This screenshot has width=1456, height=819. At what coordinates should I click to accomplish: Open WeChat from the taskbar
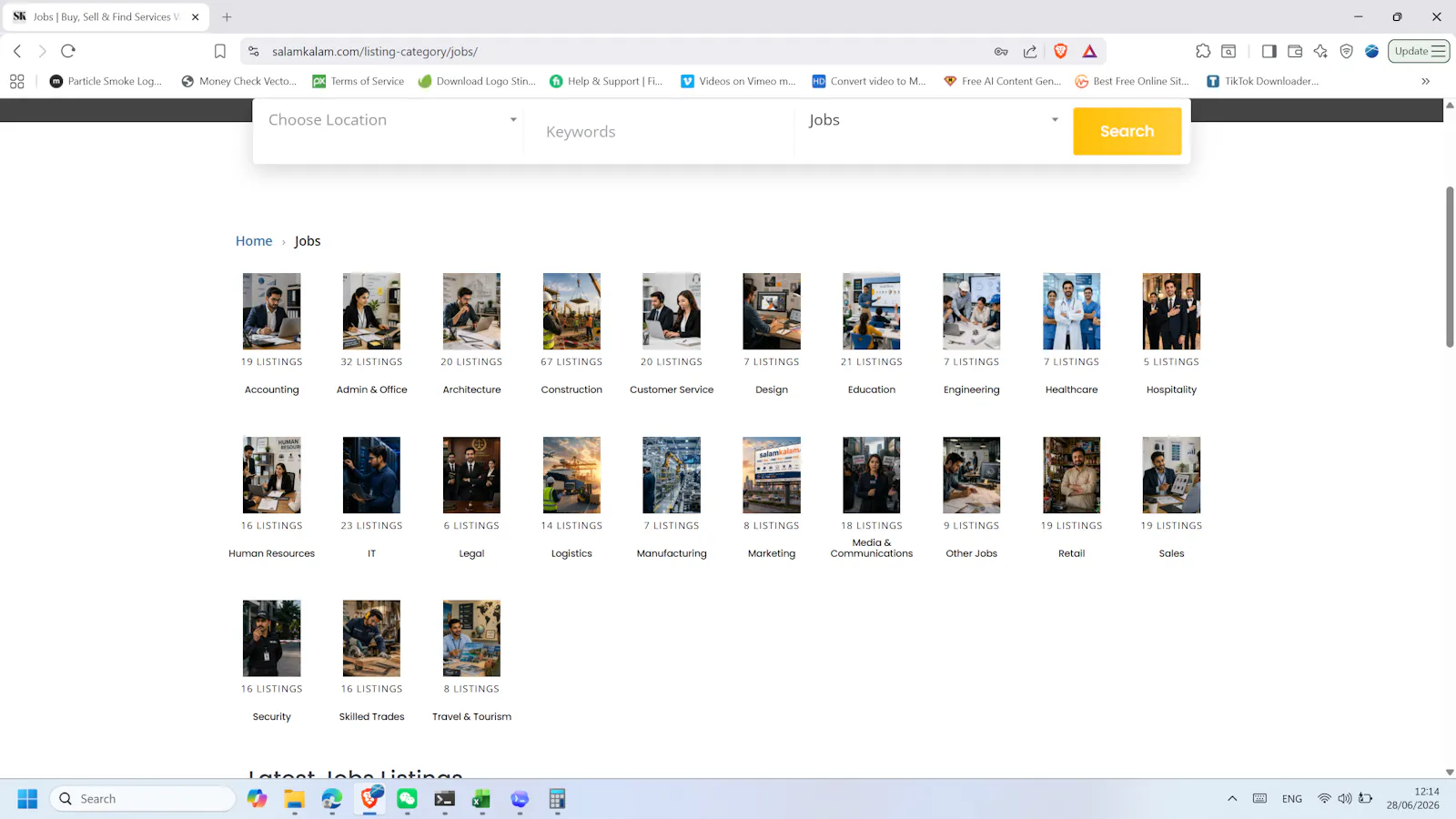tap(407, 799)
